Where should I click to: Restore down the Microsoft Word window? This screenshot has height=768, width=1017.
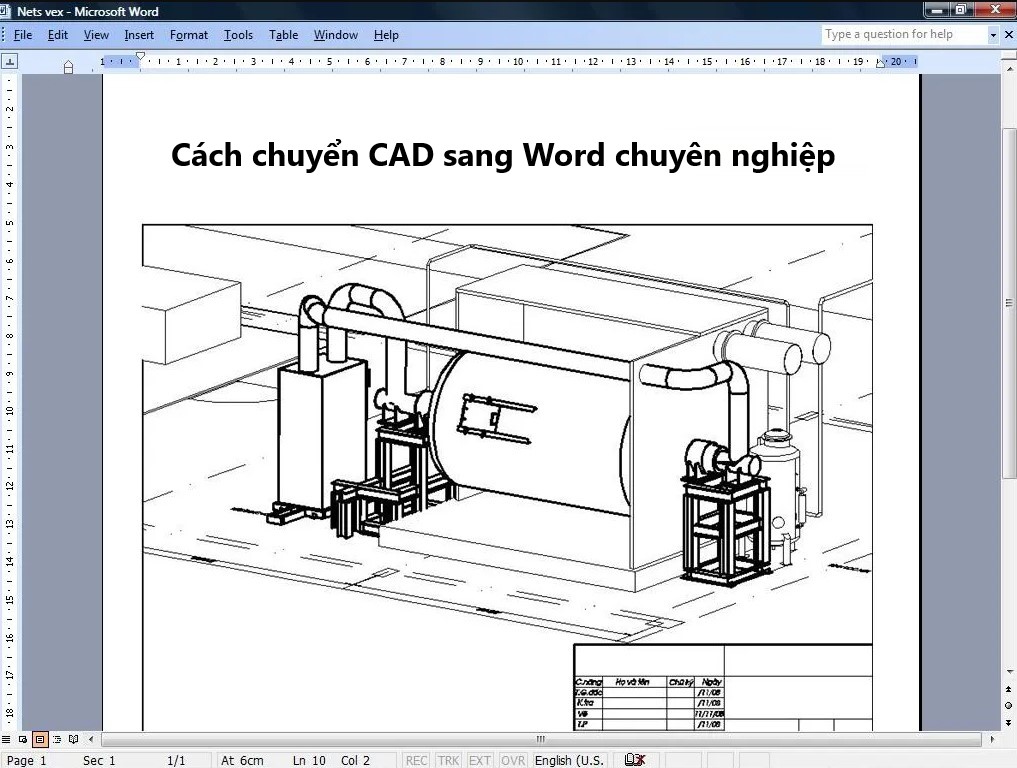point(961,10)
